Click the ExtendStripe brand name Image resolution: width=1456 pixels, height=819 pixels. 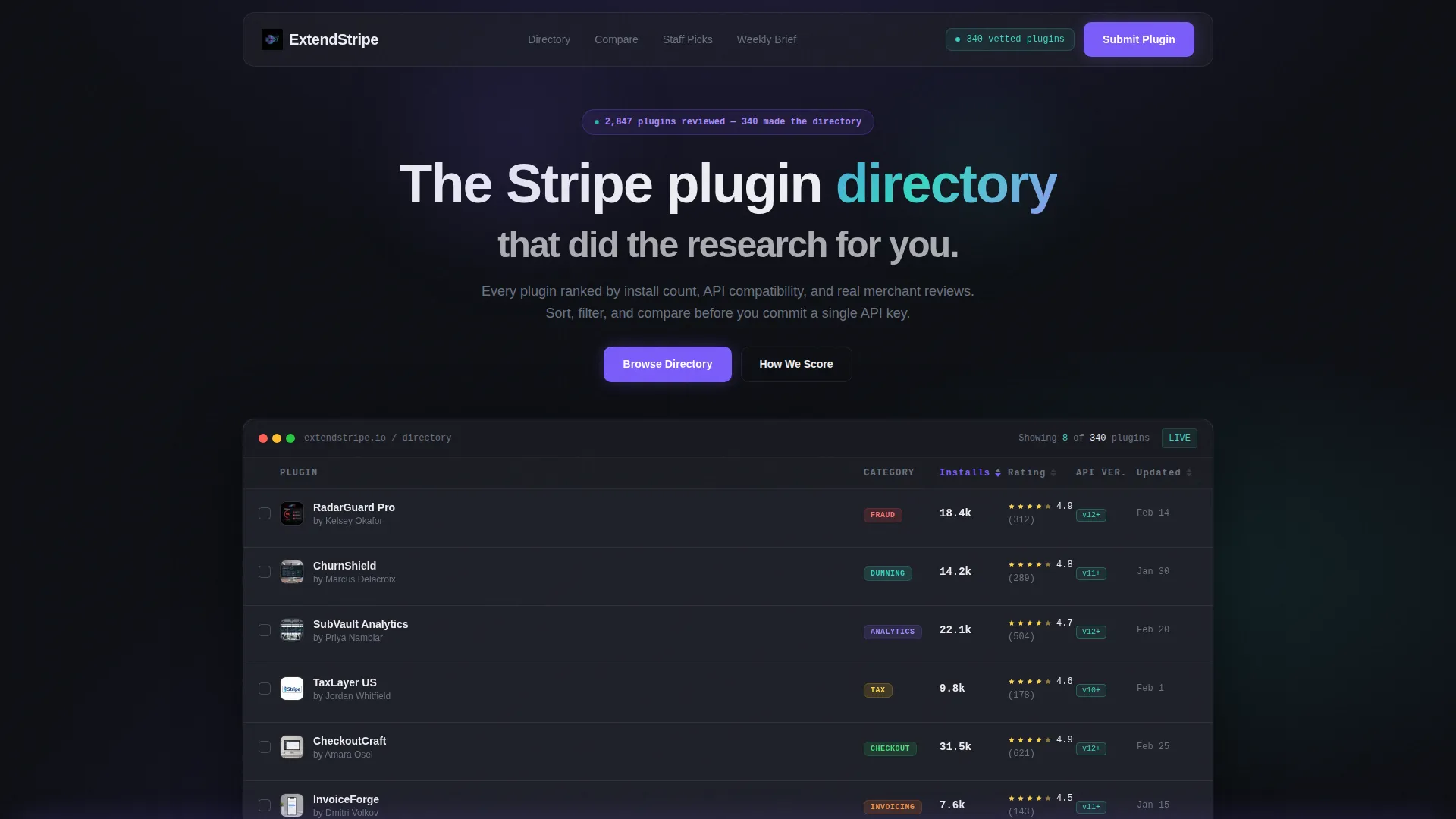click(334, 39)
